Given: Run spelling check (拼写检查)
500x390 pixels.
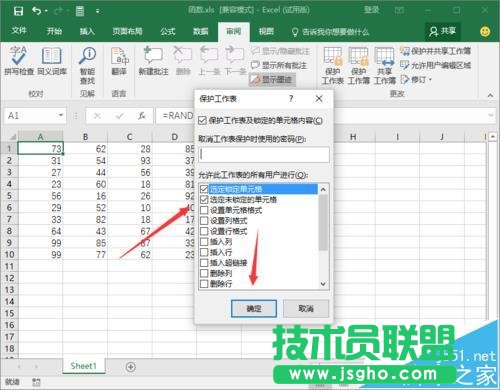Looking at the screenshot, I should (x=19, y=61).
